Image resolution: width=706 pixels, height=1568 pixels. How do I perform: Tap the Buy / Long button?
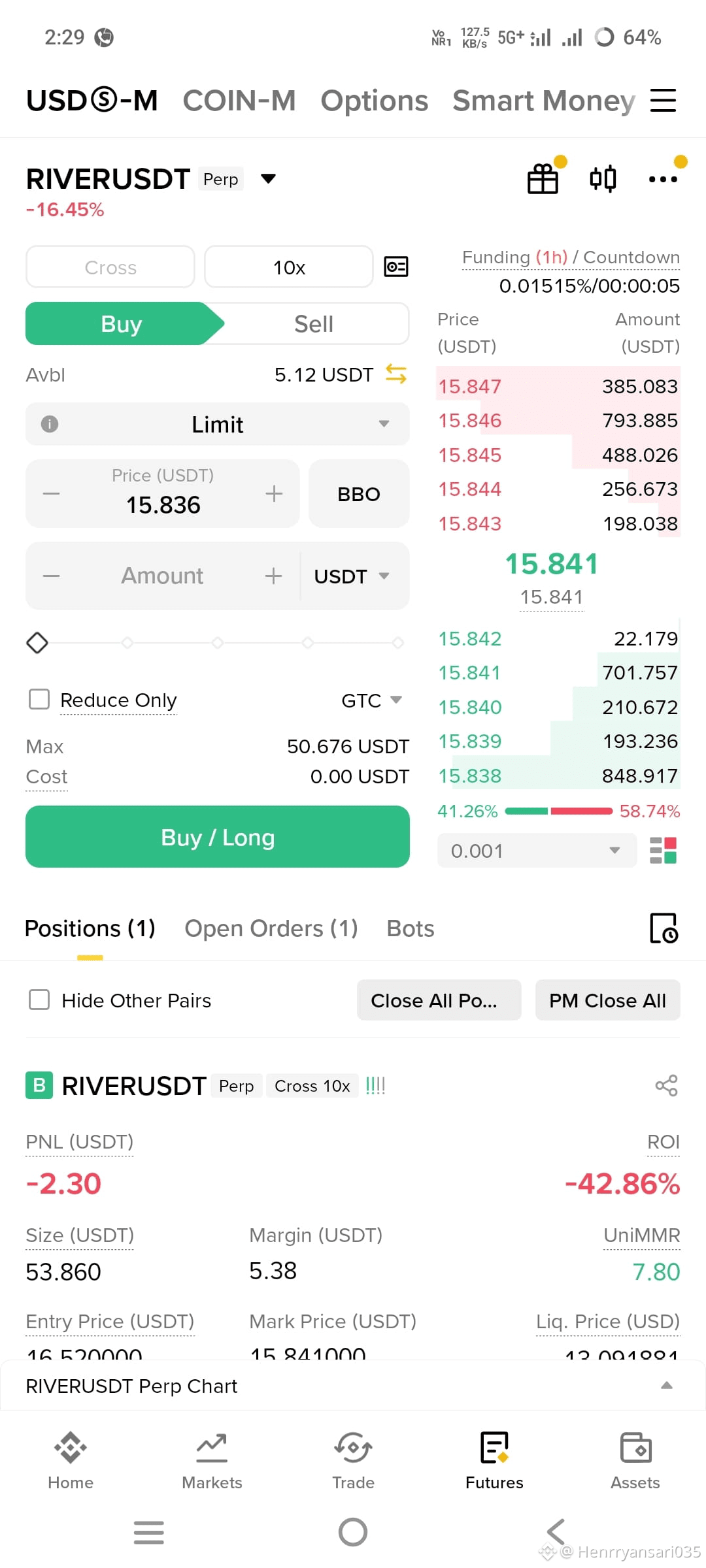click(x=218, y=837)
